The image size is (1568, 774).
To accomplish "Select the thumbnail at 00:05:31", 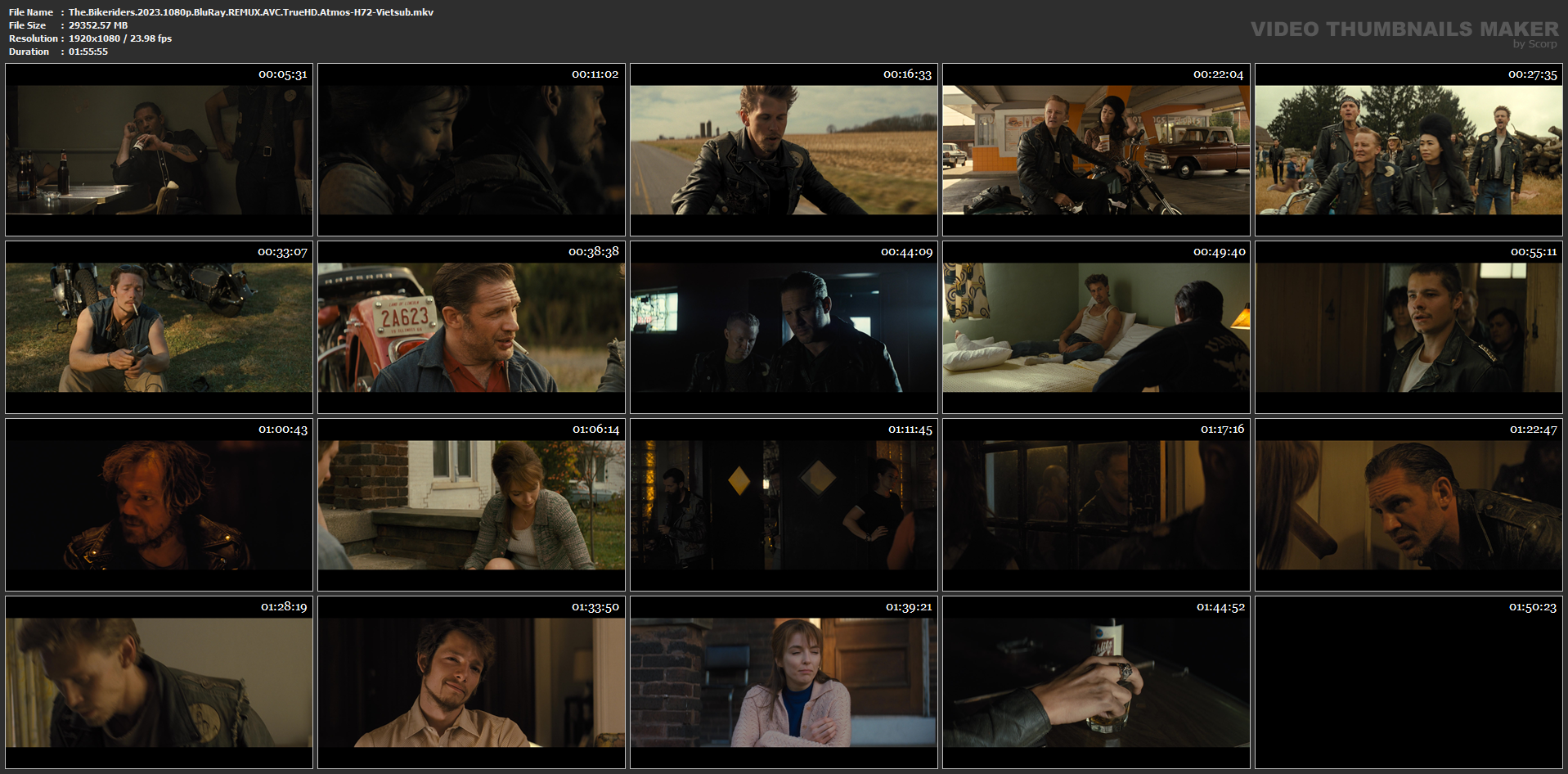I will point(159,150).
